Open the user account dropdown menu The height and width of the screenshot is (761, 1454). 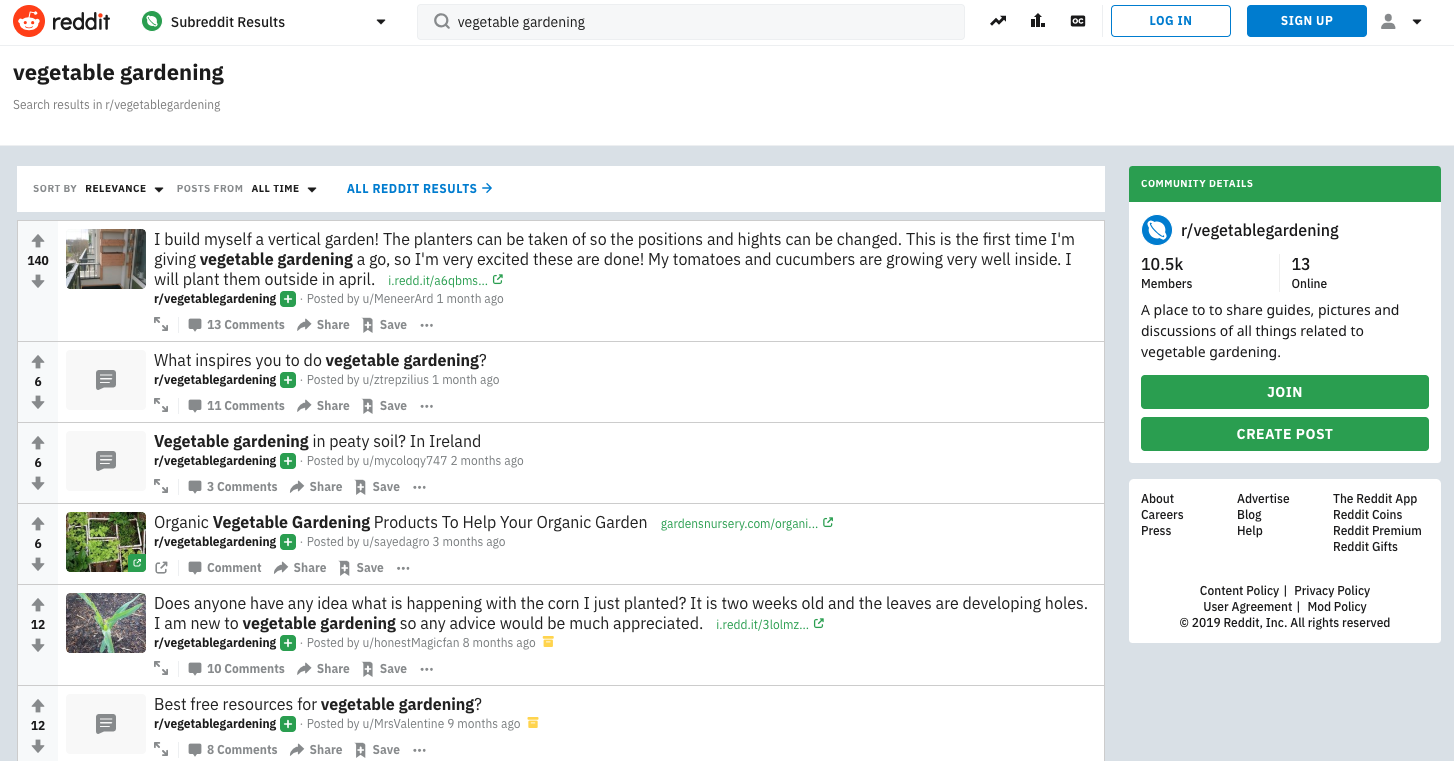click(x=1401, y=21)
